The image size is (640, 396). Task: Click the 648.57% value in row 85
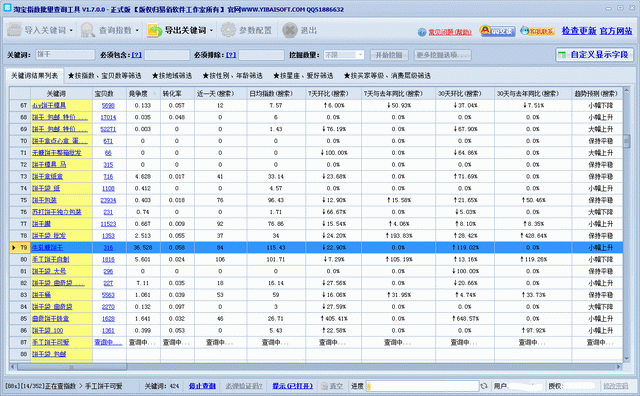[465, 318]
